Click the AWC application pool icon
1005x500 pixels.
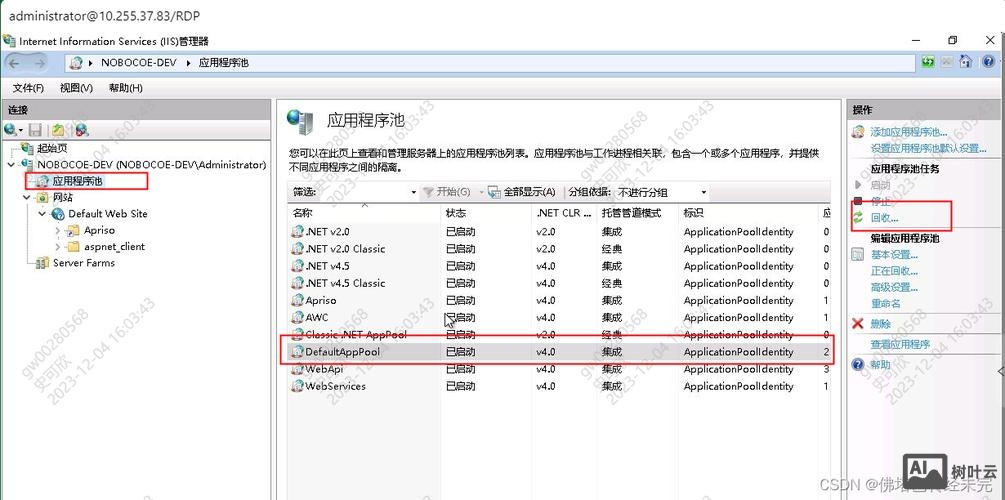pos(297,318)
